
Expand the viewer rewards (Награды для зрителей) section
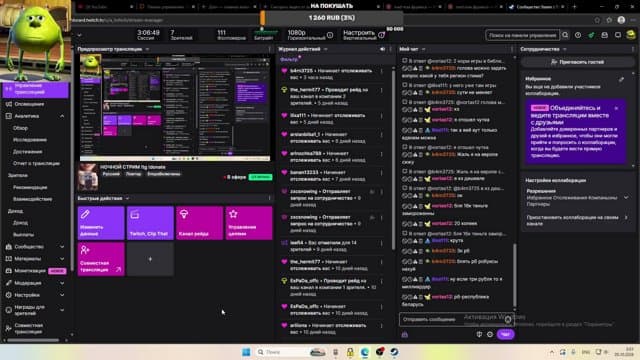(62, 310)
